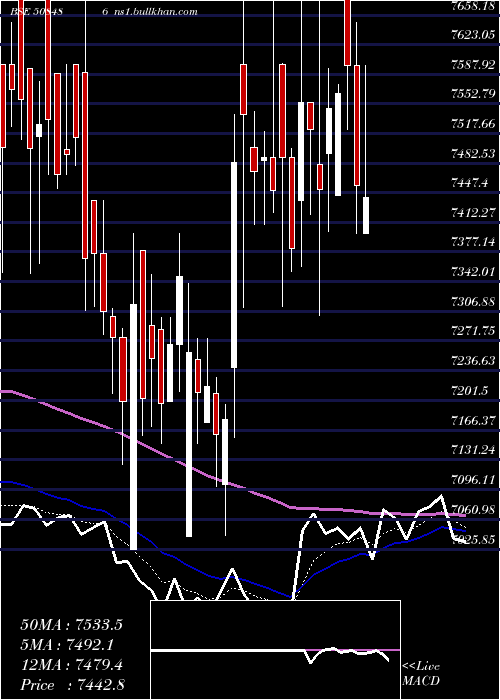Click the 7552.79 price axis label

click(474, 95)
